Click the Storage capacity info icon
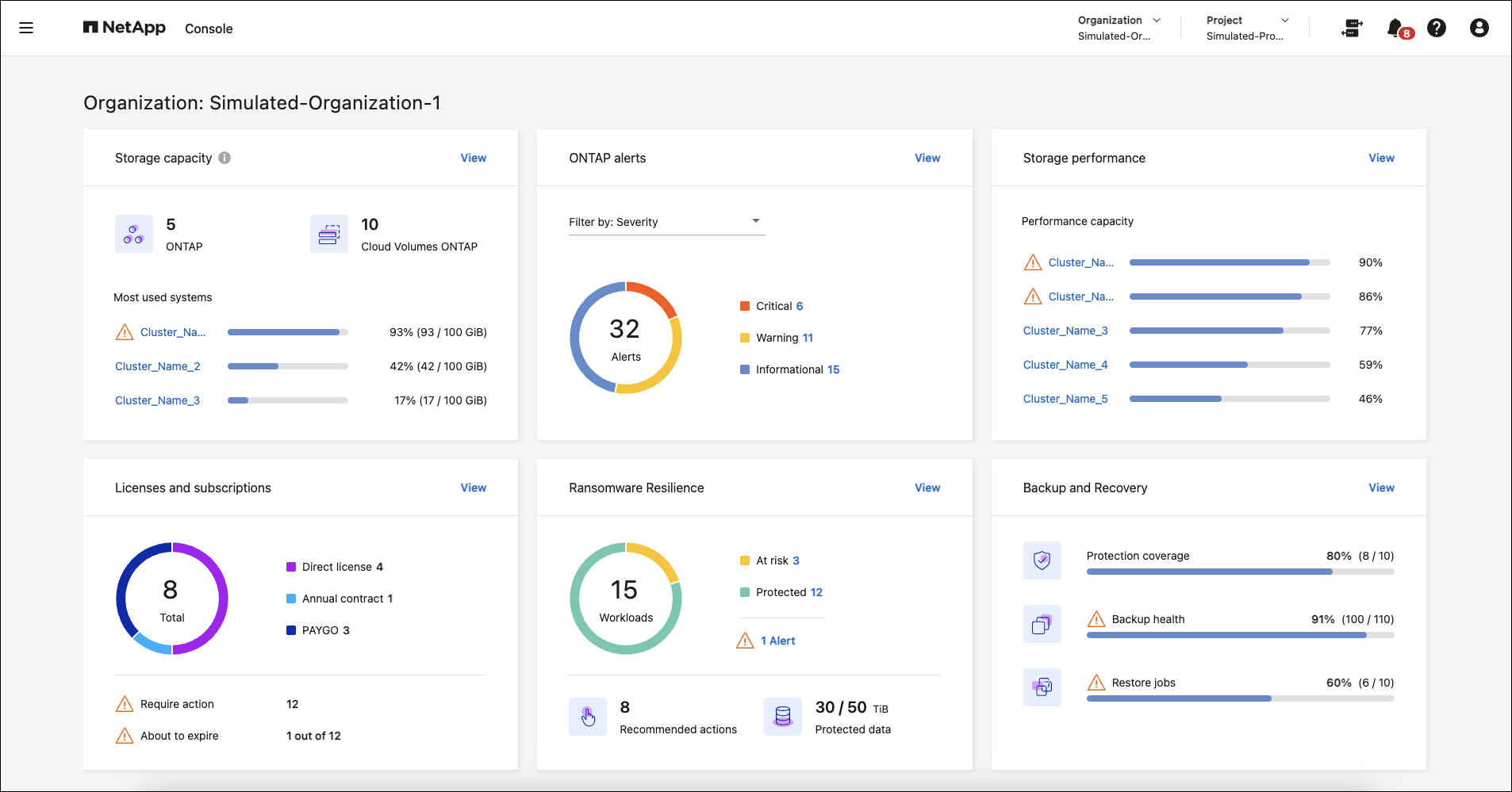1512x792 pixels. (x=224, y=158)
